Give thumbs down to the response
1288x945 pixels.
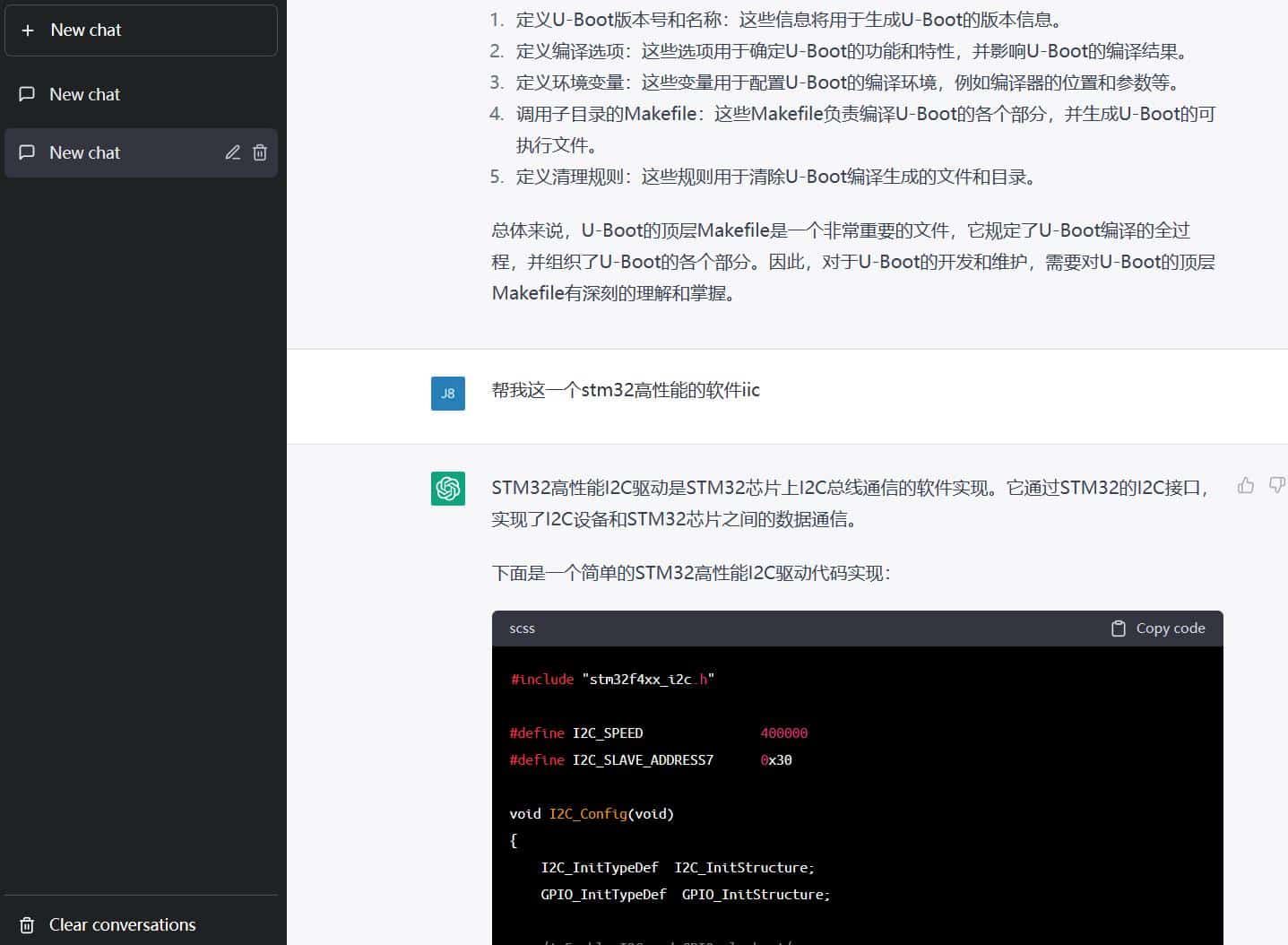point(1277,485)
